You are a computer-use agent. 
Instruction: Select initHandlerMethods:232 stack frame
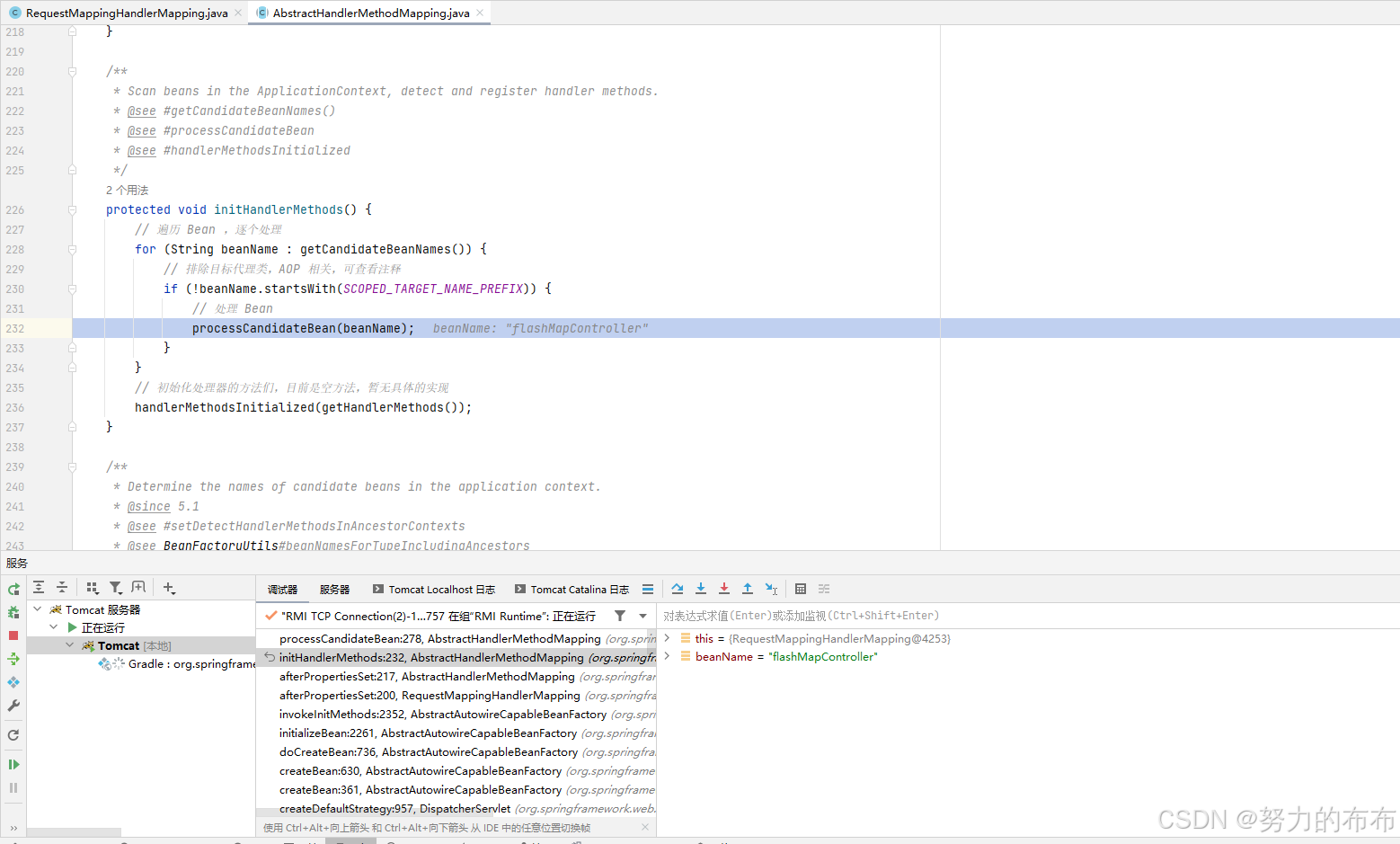pyautogui.click(x=456, y=657)
